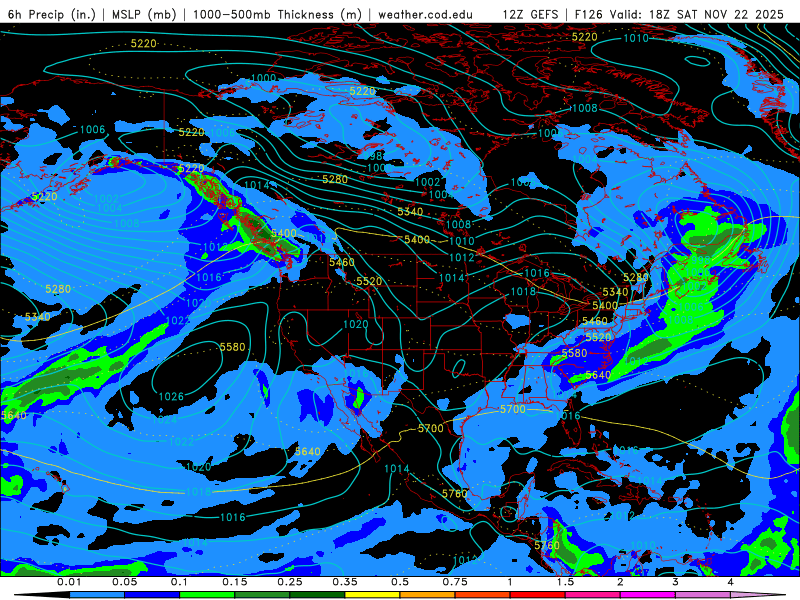Click the '0.35' legend value
800x600 pixels.
(x=345, y=582)
